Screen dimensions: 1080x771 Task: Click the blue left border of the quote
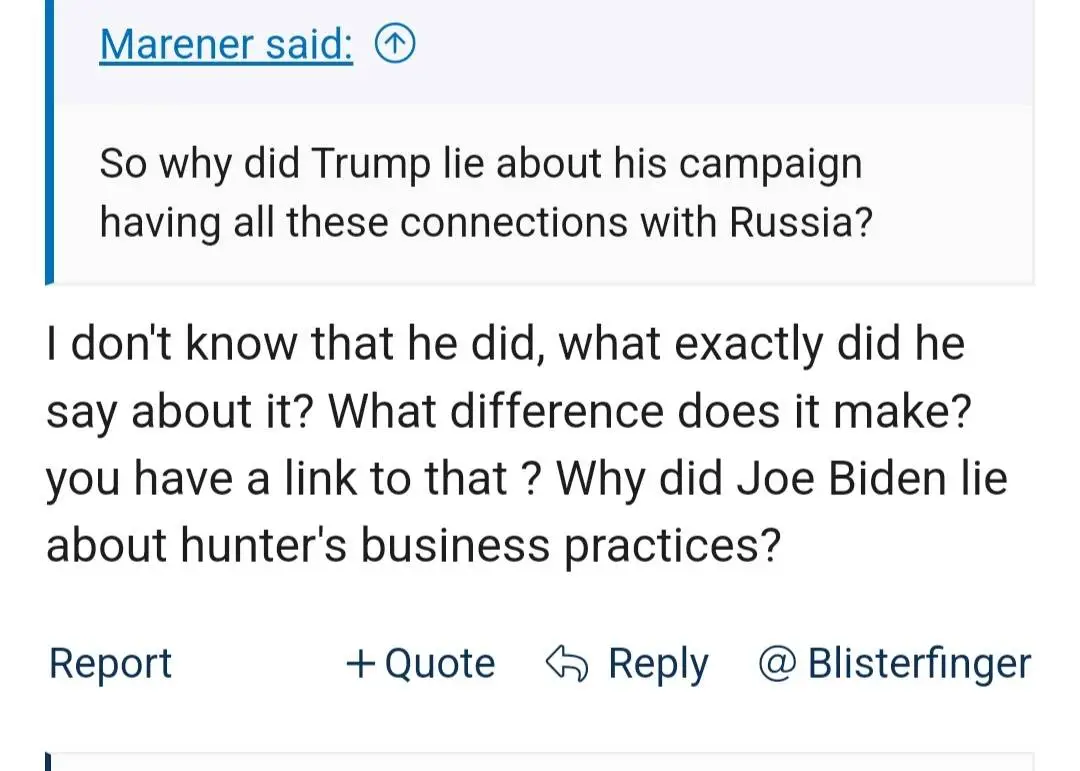tap(48, 150)
